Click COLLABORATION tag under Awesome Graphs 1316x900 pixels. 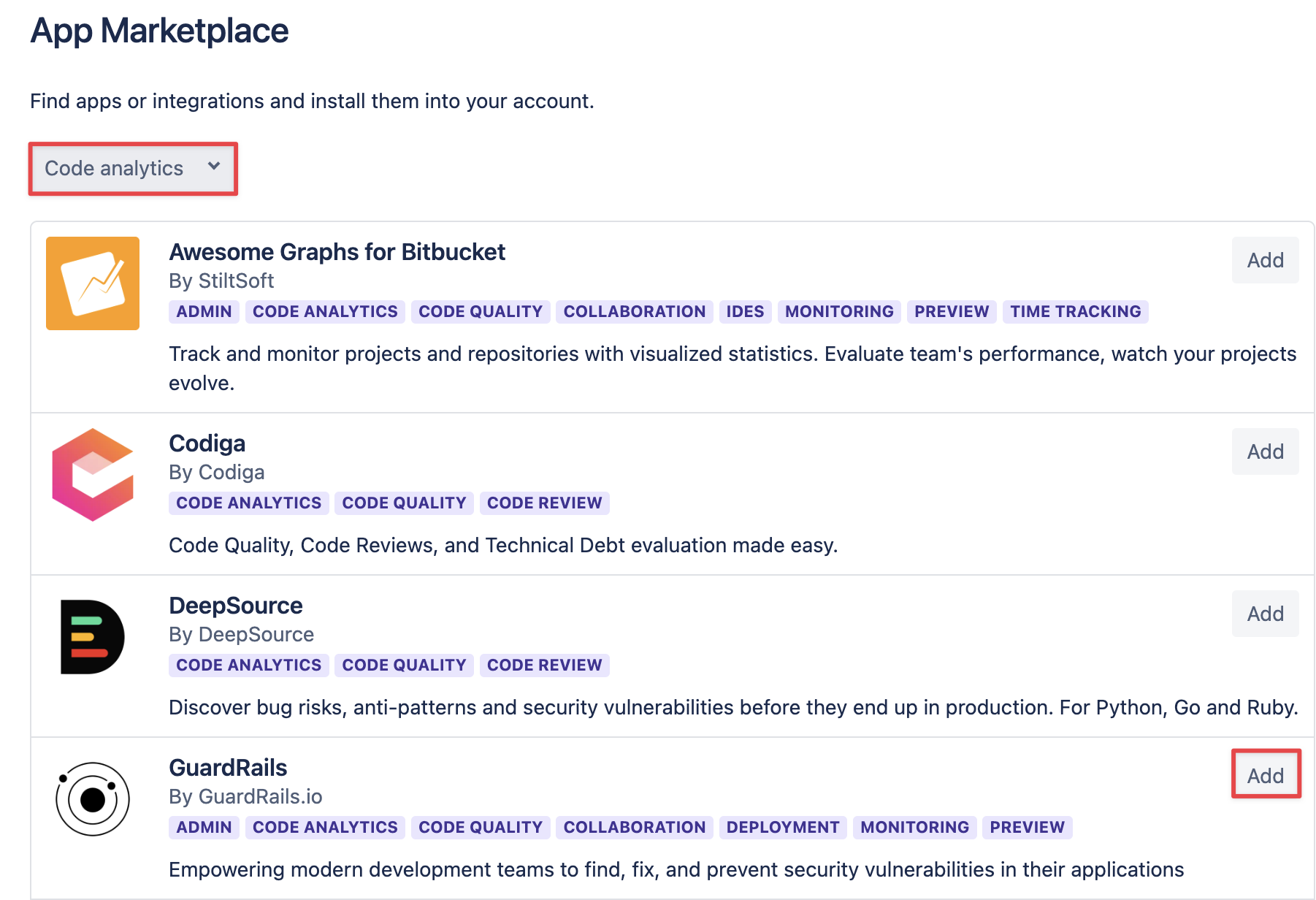[635, 312]
